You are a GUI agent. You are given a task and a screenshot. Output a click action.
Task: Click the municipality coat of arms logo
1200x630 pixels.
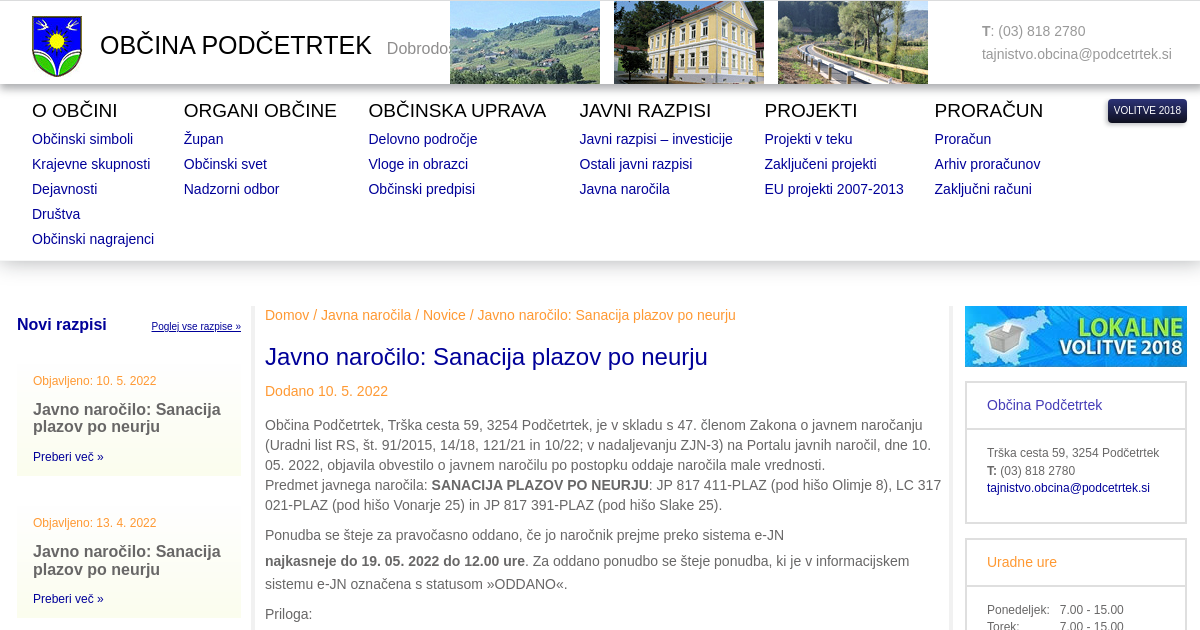57,46
